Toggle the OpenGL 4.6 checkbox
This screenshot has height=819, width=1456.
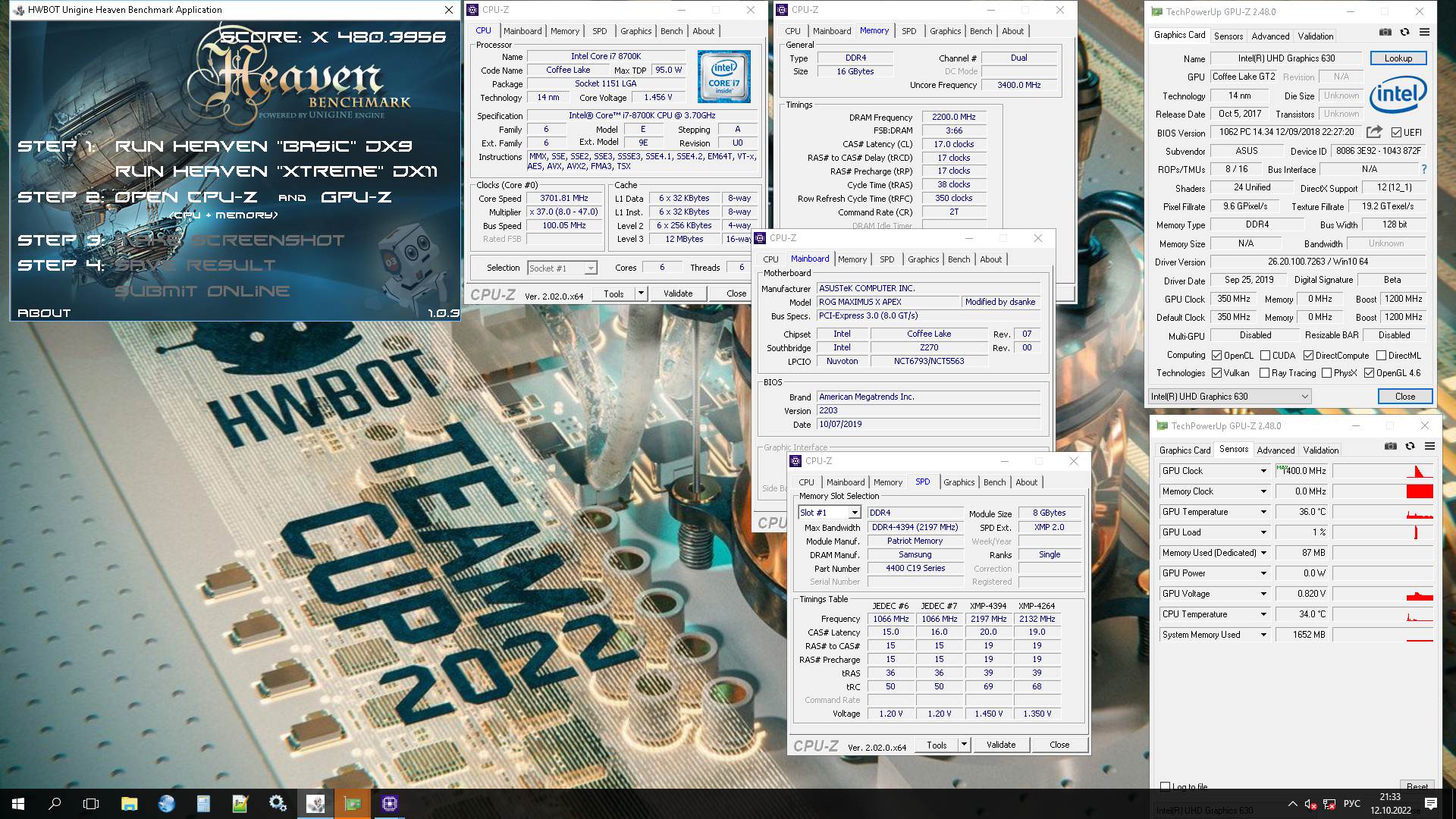(x=1369, y=372)
